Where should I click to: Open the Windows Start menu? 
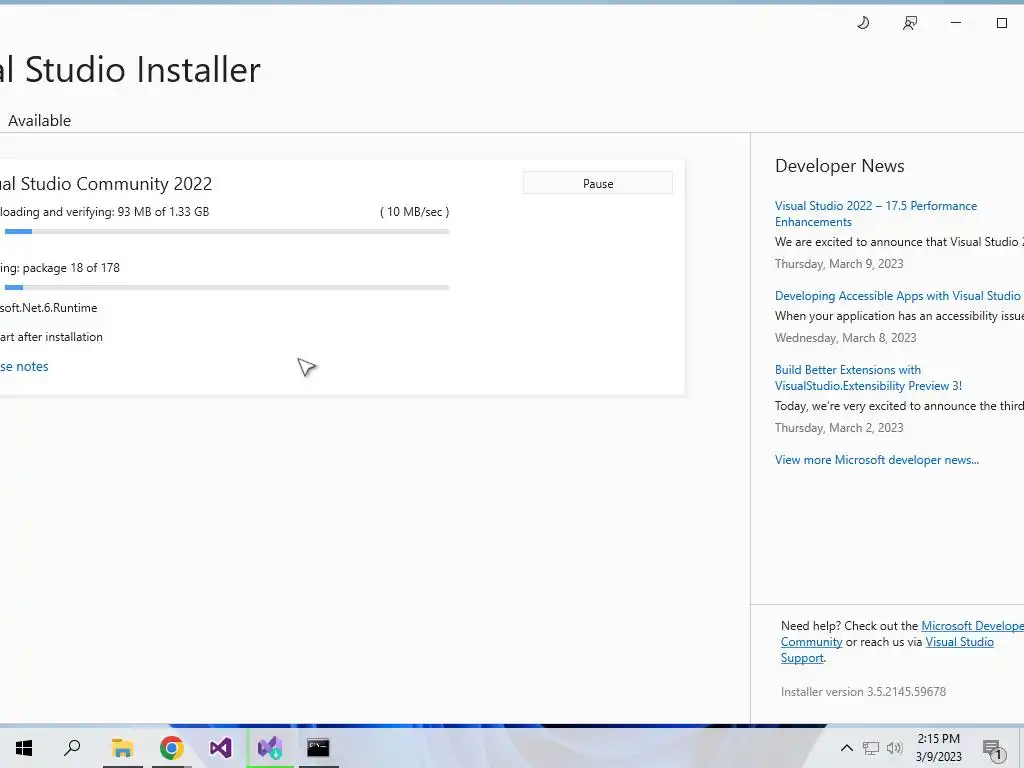(24, 748)
